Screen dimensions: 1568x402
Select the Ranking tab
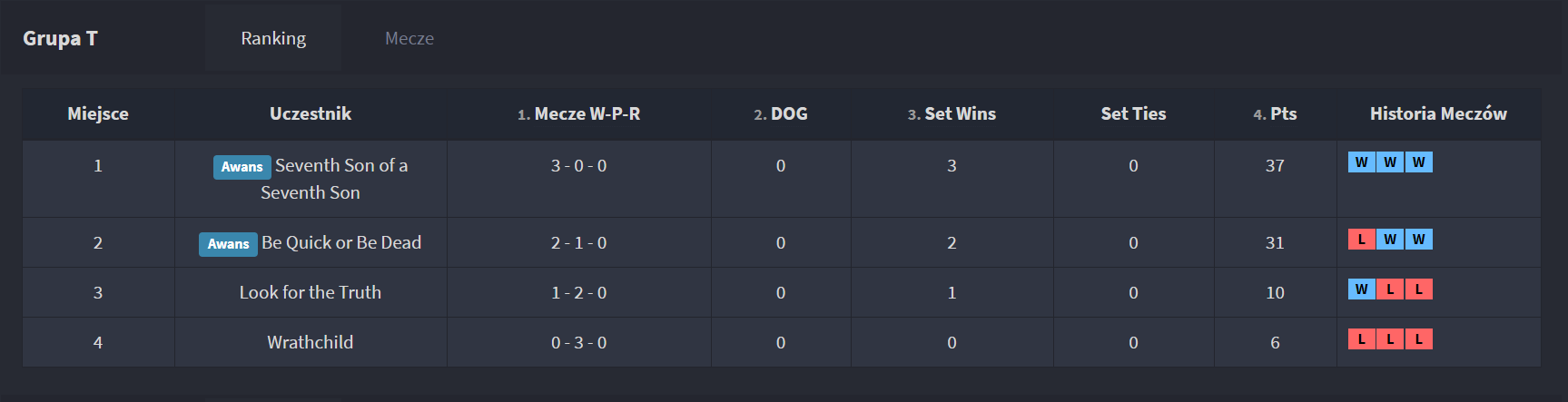coord(273,38)
